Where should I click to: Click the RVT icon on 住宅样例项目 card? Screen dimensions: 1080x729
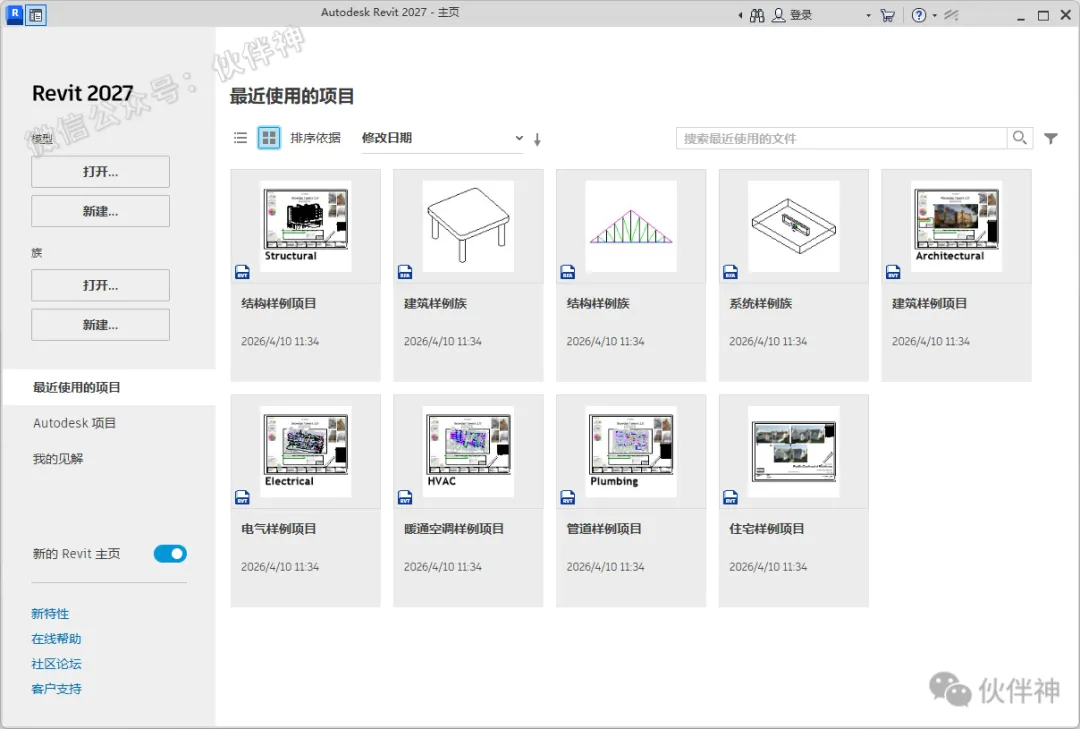[730, 497]
